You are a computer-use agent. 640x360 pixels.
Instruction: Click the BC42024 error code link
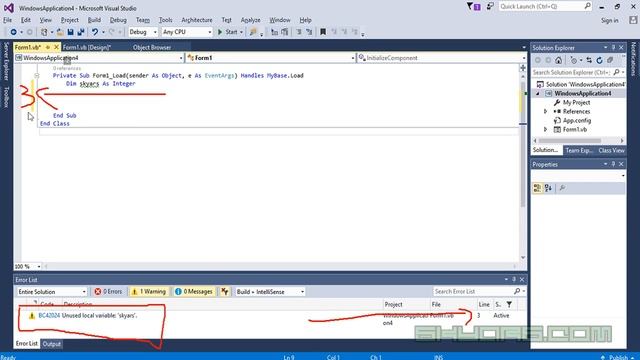tap(49, 316)
